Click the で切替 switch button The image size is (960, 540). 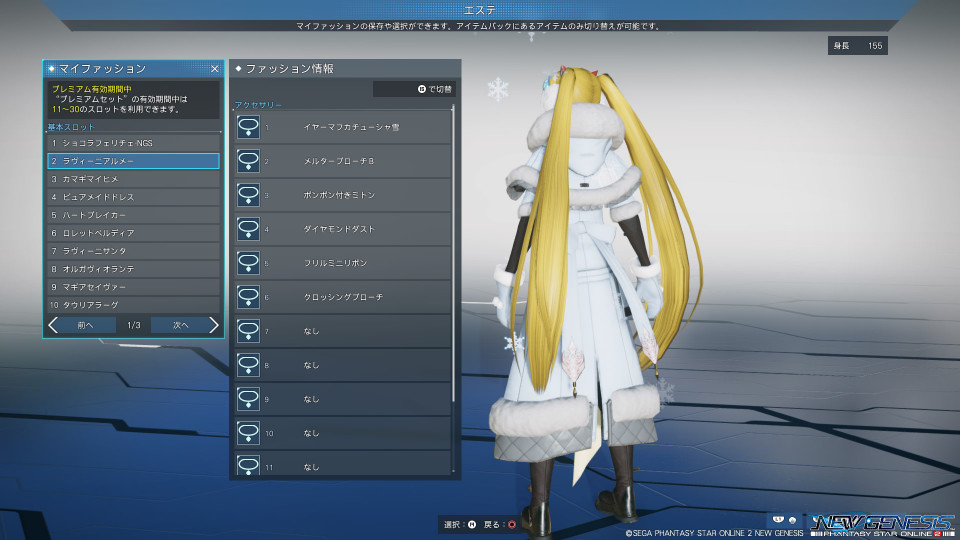point(414,89)
